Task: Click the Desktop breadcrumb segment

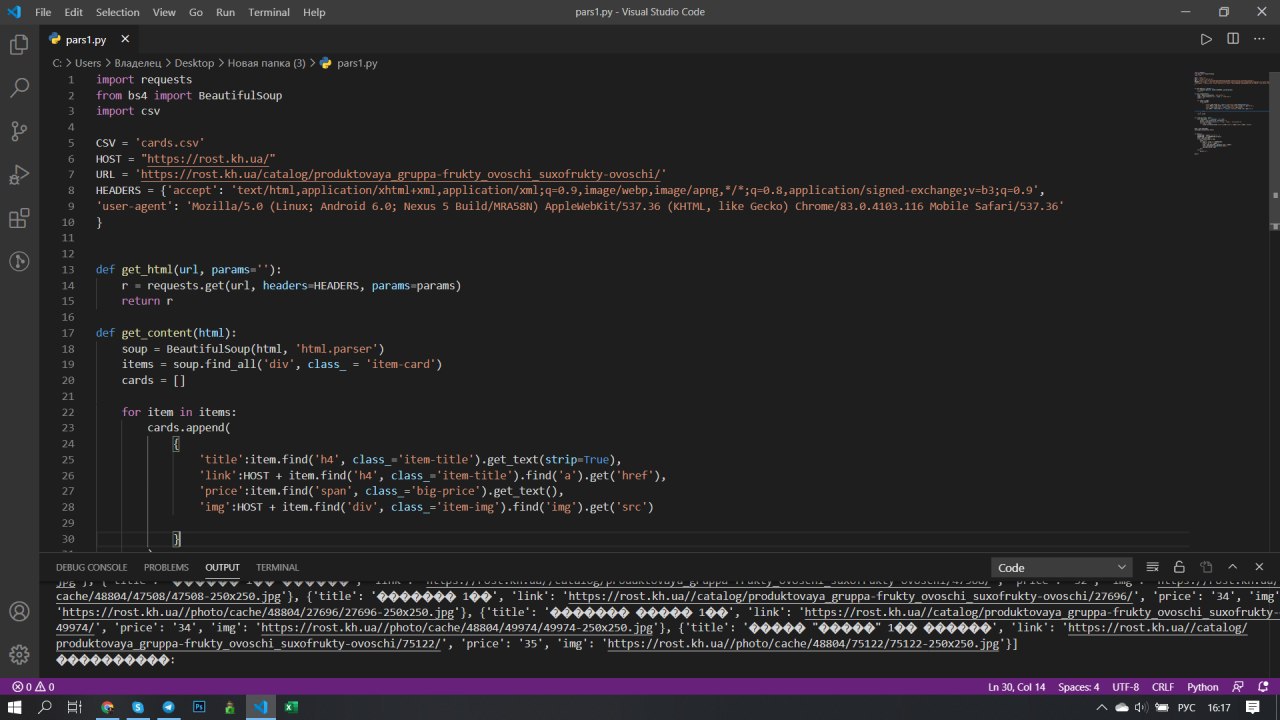Action: click(194, 63)
